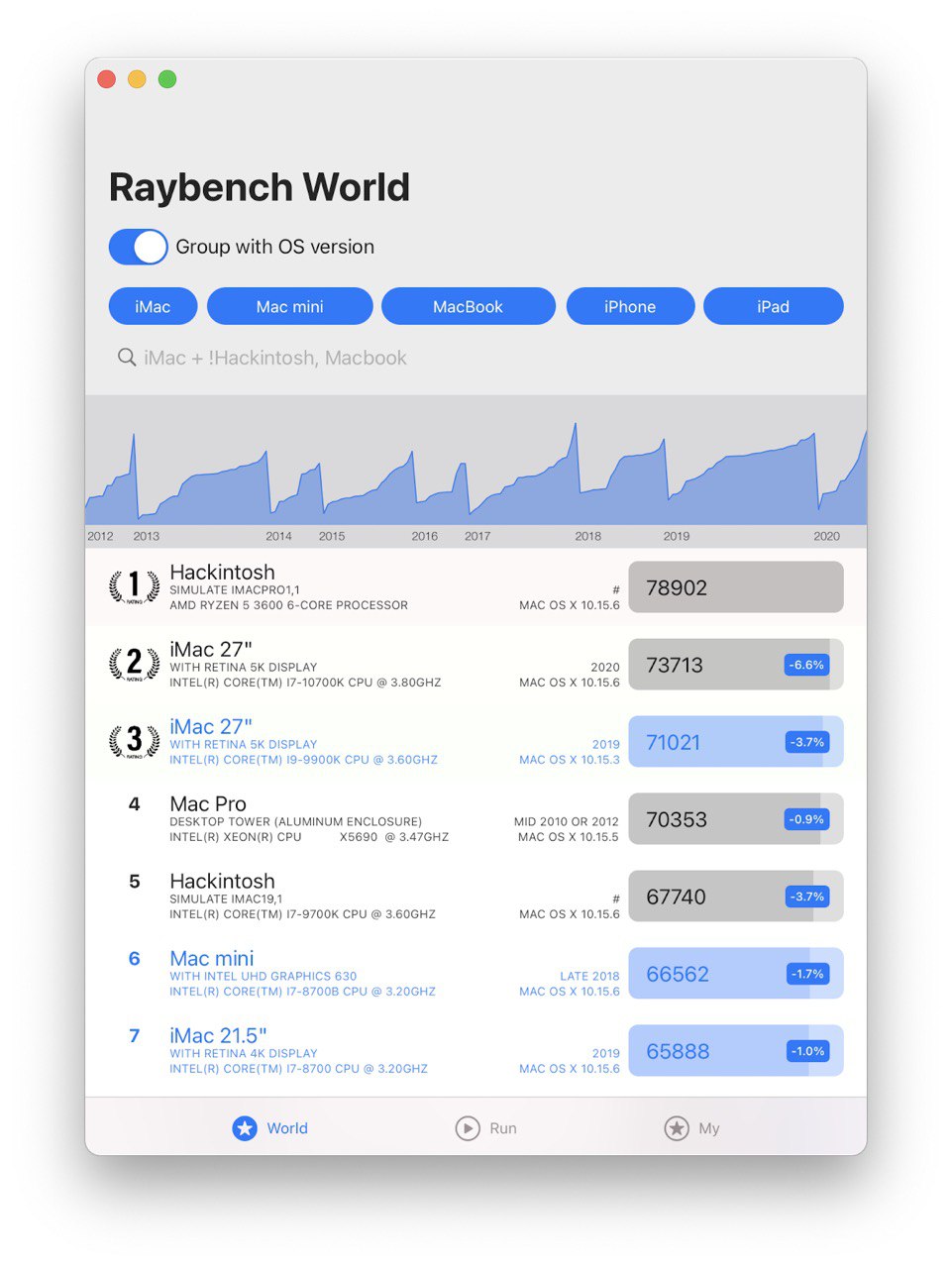
Task: Click the score 70353
Action: click(x=677, y=820)
